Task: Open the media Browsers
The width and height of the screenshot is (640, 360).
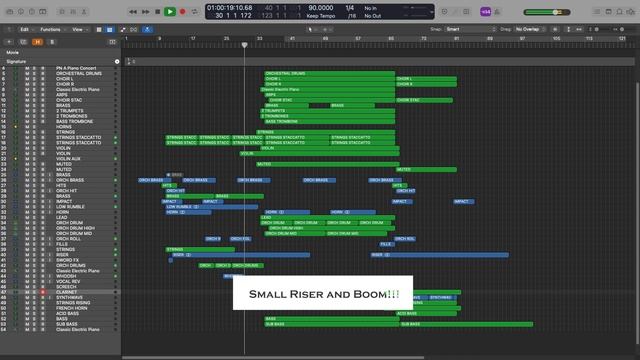Action: [631, 12]
